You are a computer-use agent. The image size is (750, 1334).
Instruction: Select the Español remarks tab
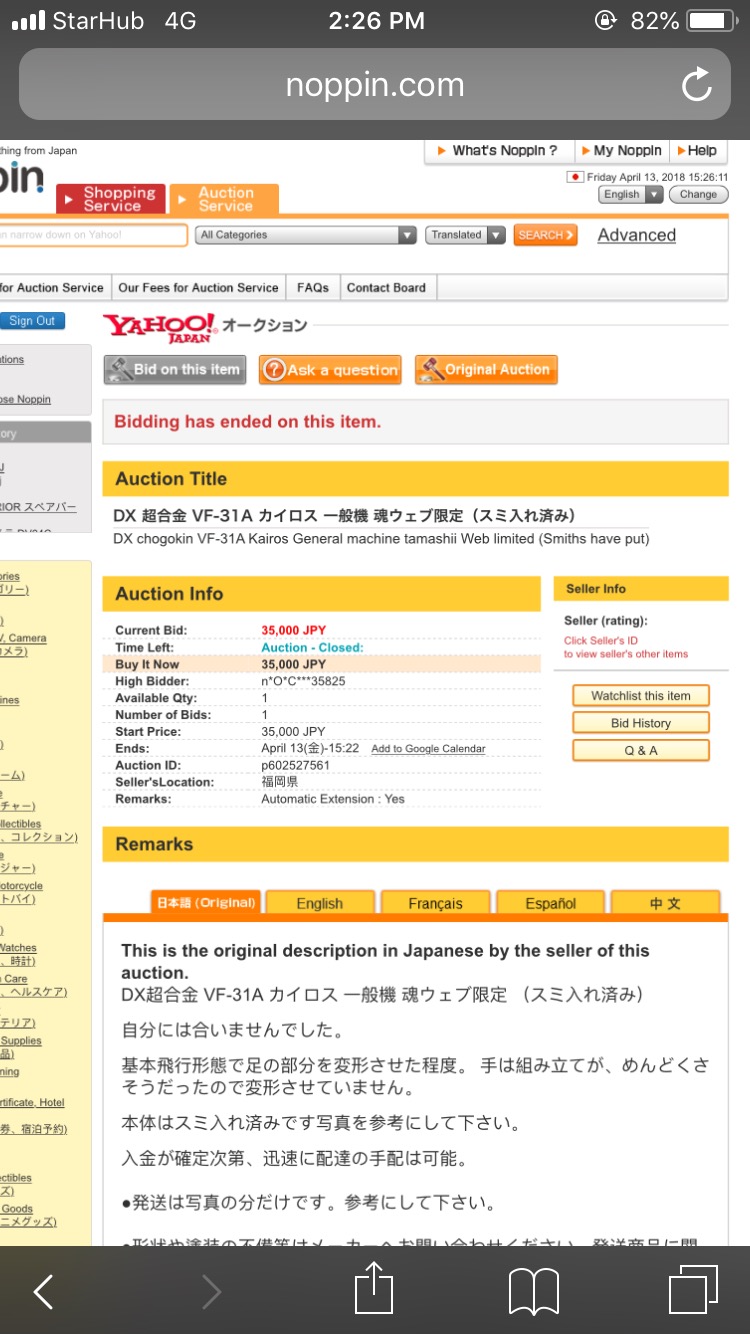pyautogui.click(x=551, y=902)
